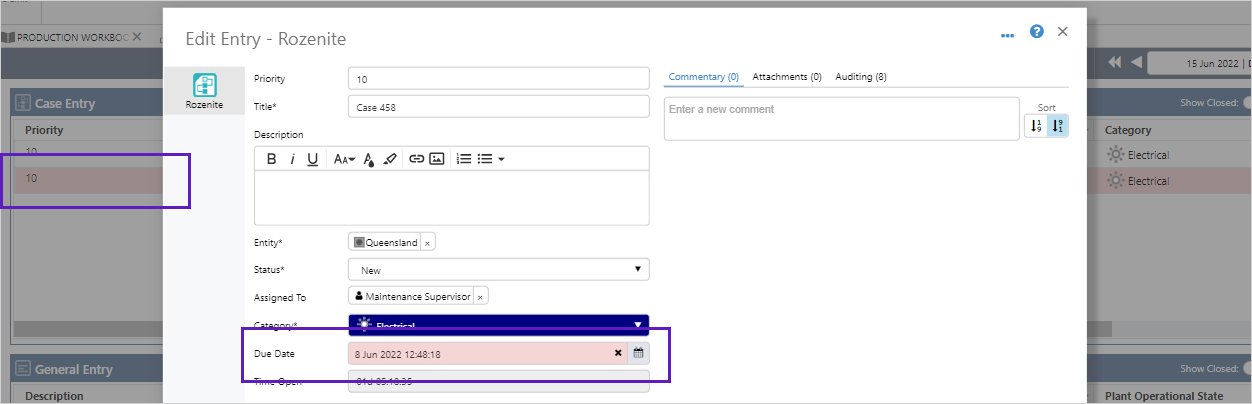The image size is (1252, 404).
Task: Switch to the Attachments (0) tab
Action: coord(787,77)
